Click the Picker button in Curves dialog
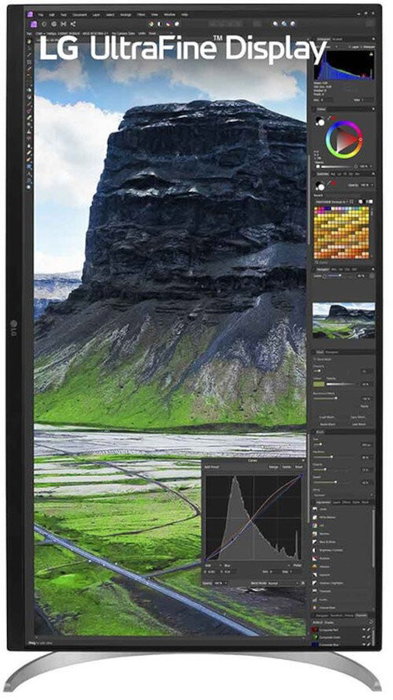The width and height of the screenshot is (393, 700). pos(298,565)
